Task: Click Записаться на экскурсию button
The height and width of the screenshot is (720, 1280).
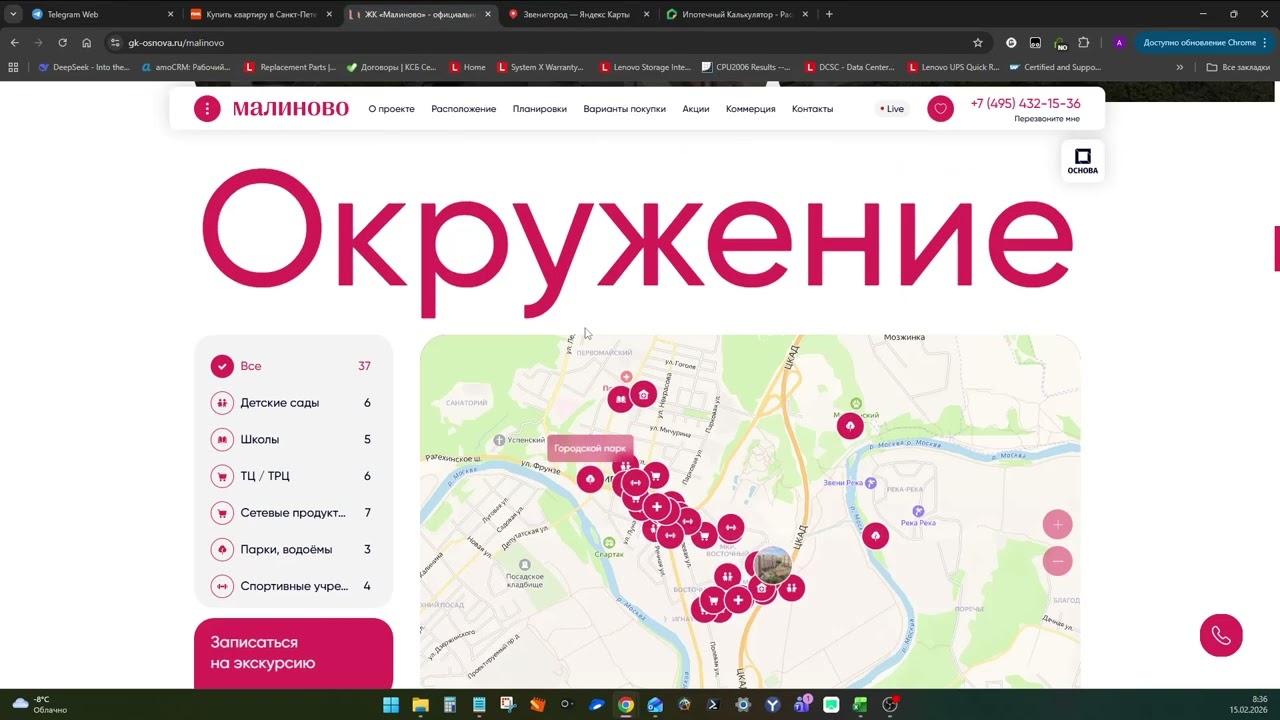Action: (293, 653)
